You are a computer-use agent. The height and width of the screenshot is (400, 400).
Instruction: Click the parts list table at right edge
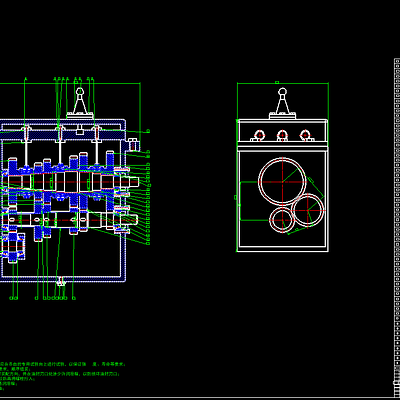pyautogui.click(x=397, y=227)
